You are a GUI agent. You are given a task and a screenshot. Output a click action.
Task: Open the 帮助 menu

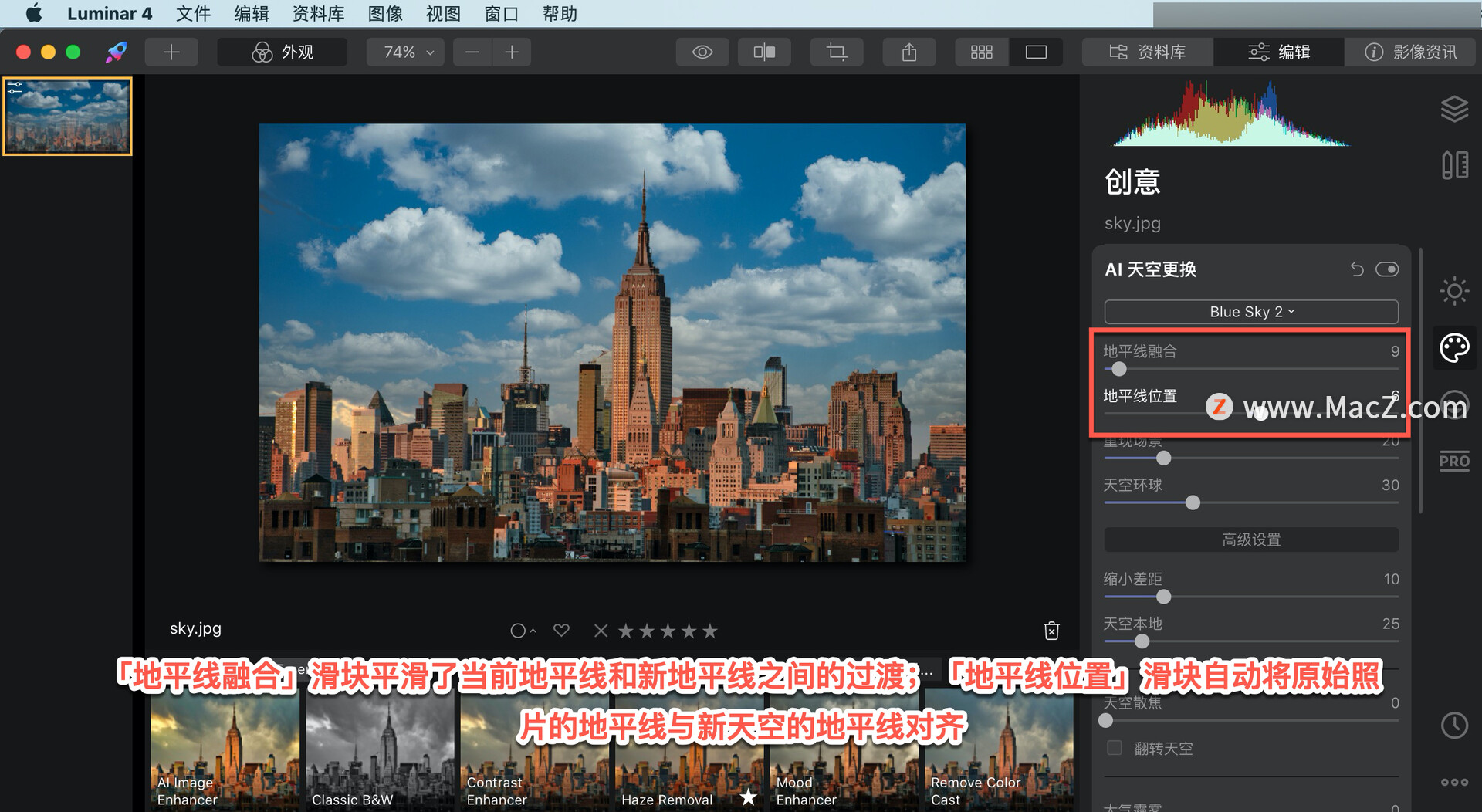pos(560,13)
